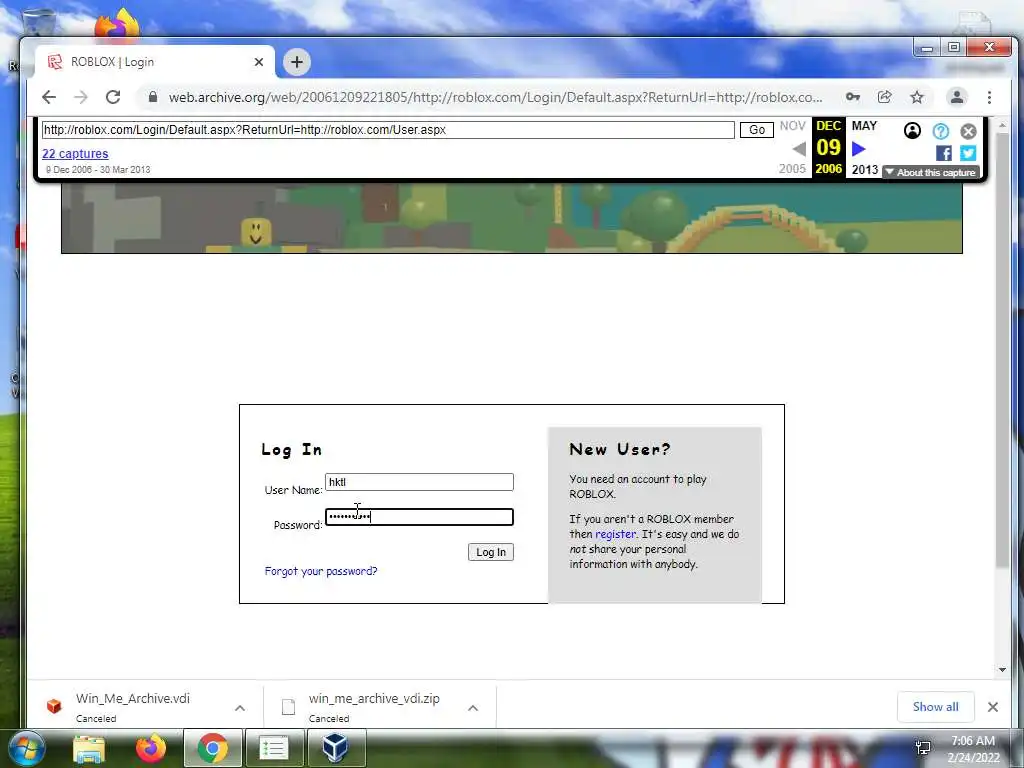Open the register link

coord(615,534)
